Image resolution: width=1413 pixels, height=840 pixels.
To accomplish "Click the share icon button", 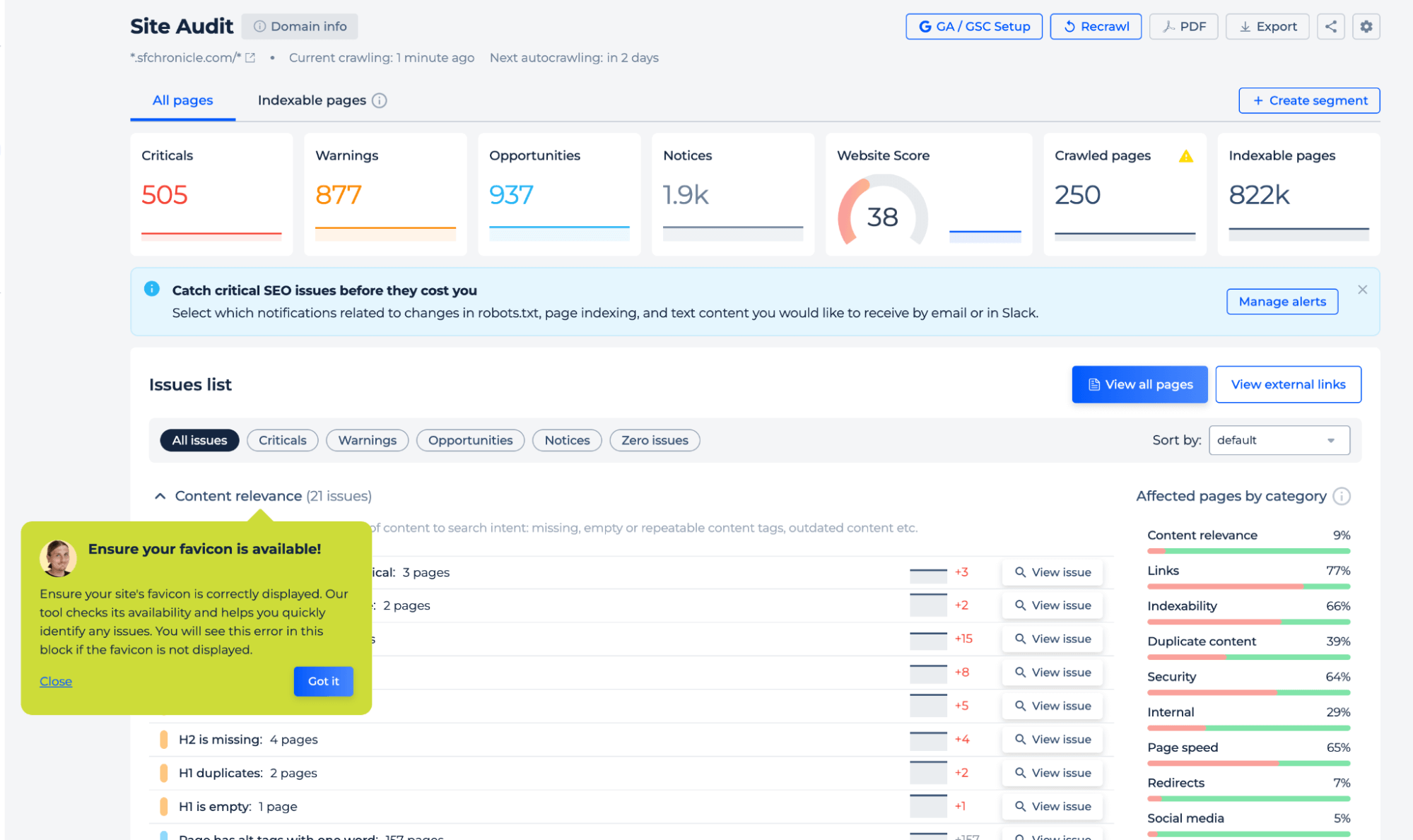I will coord(1330,26).
